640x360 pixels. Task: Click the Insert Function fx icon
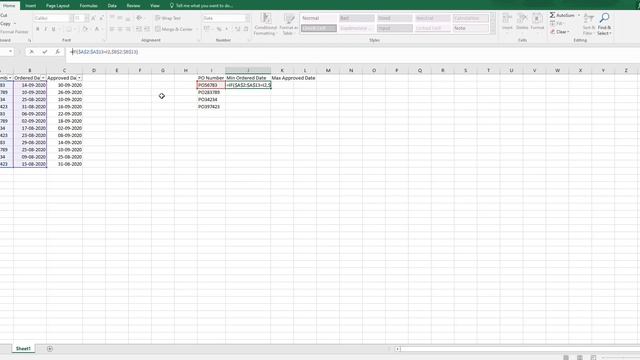click(58, 52)
